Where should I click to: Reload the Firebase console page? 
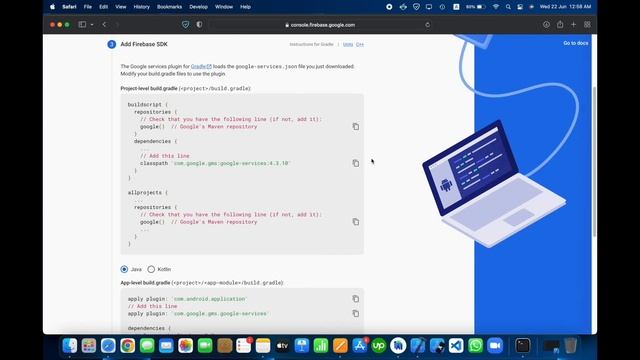coord(427,25)
